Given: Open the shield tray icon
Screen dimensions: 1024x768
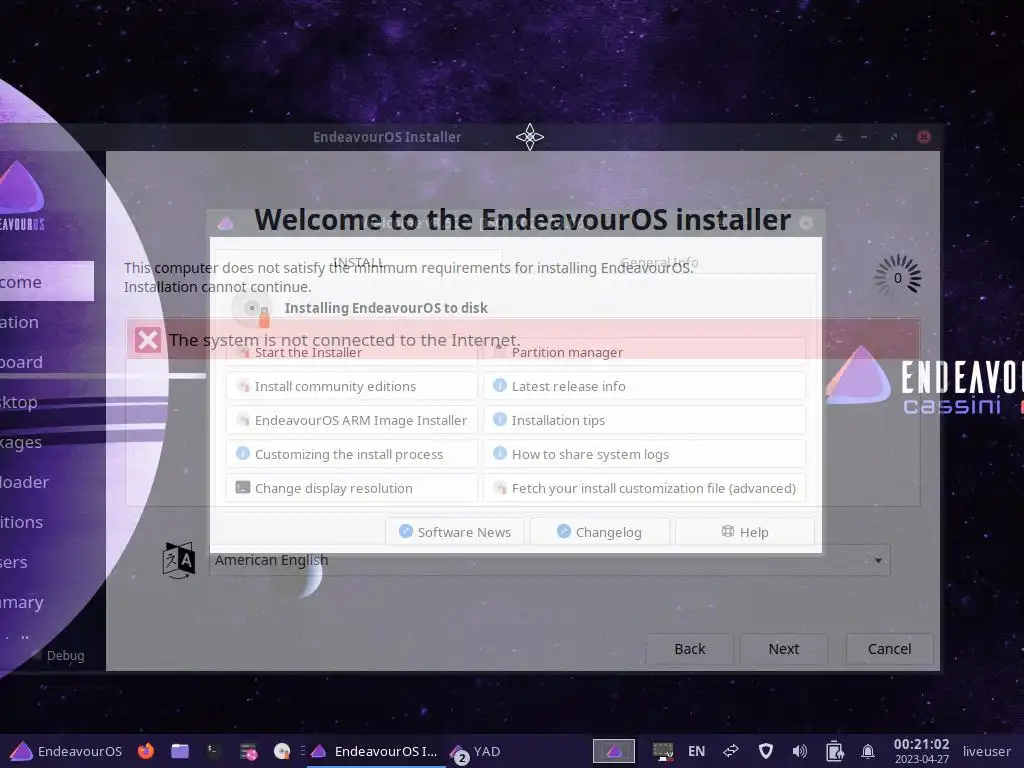Looking at the screenshot, I should pos(765,751).
